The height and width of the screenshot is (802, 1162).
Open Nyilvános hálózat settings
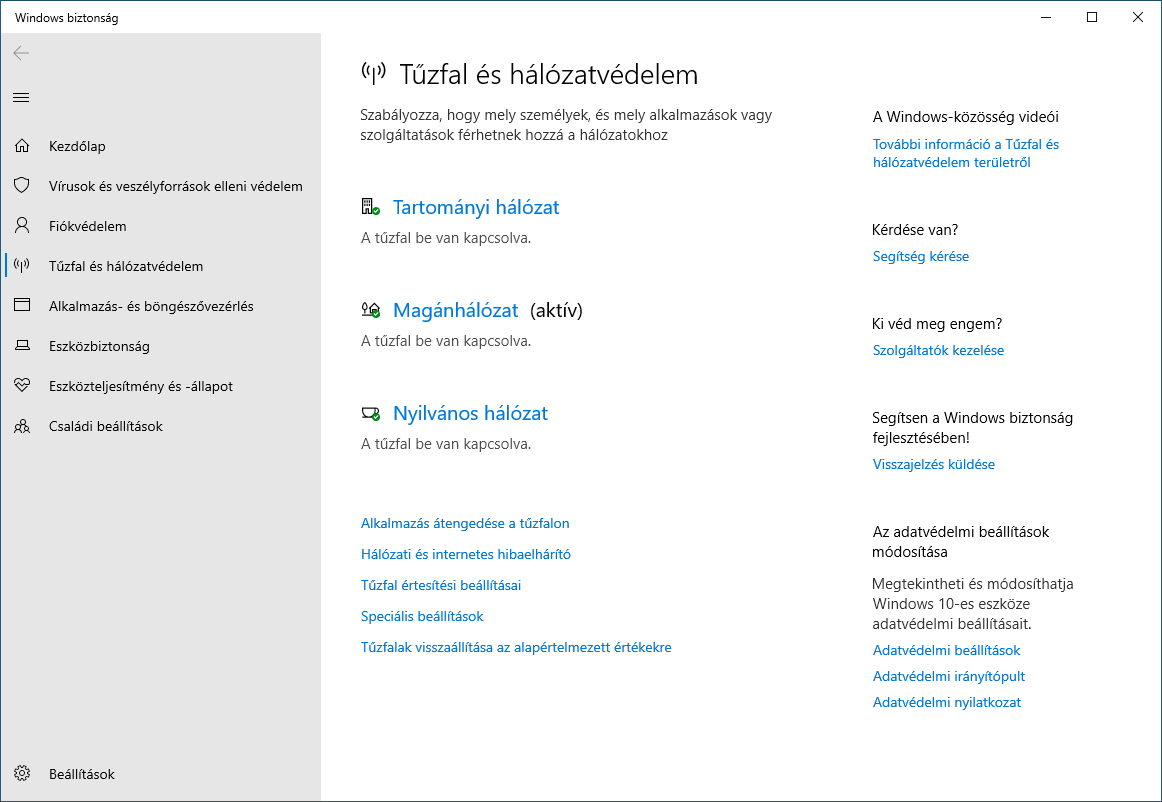coord(470,413)
